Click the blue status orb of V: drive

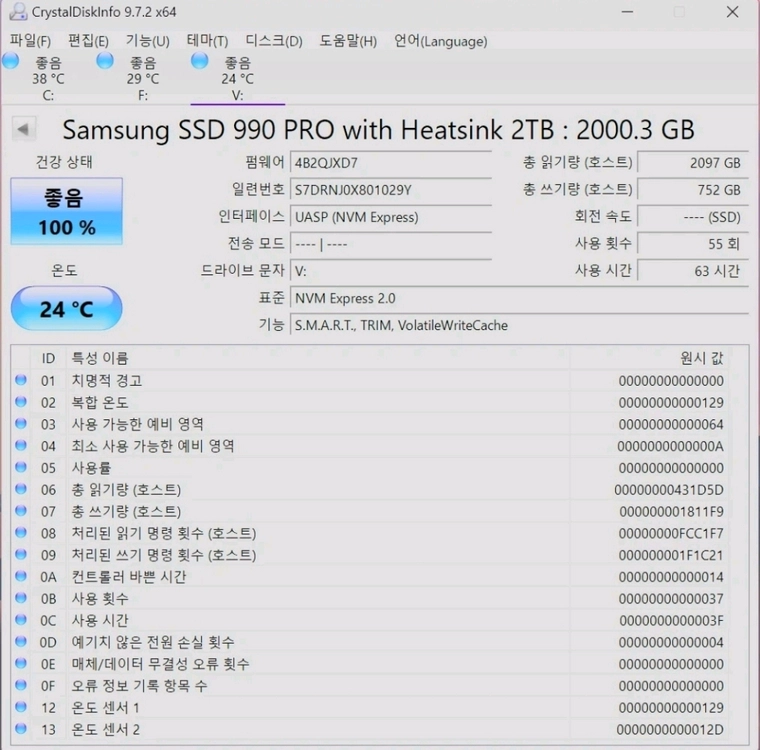pos(200,61)
